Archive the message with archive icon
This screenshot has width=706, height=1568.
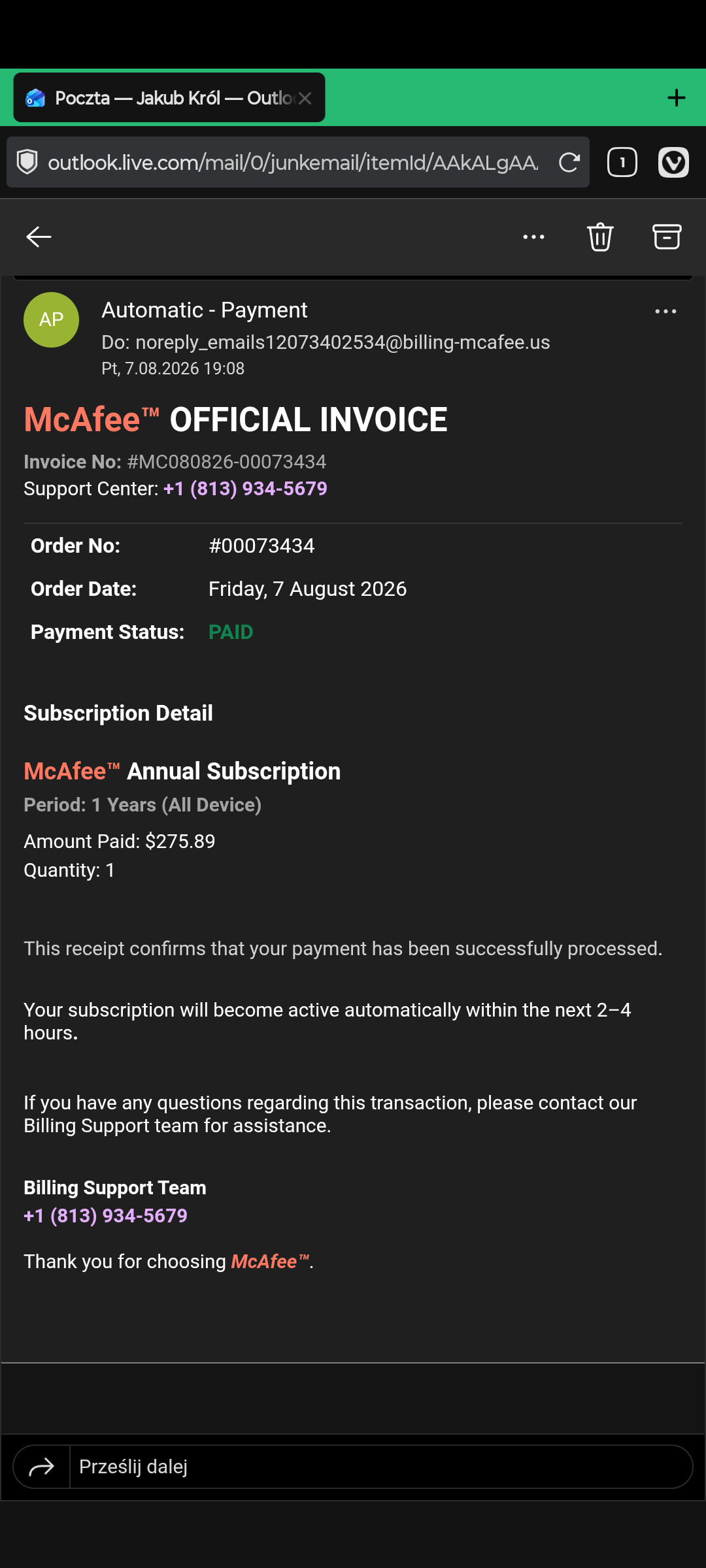pyautogui.click(x=667, y=237)
